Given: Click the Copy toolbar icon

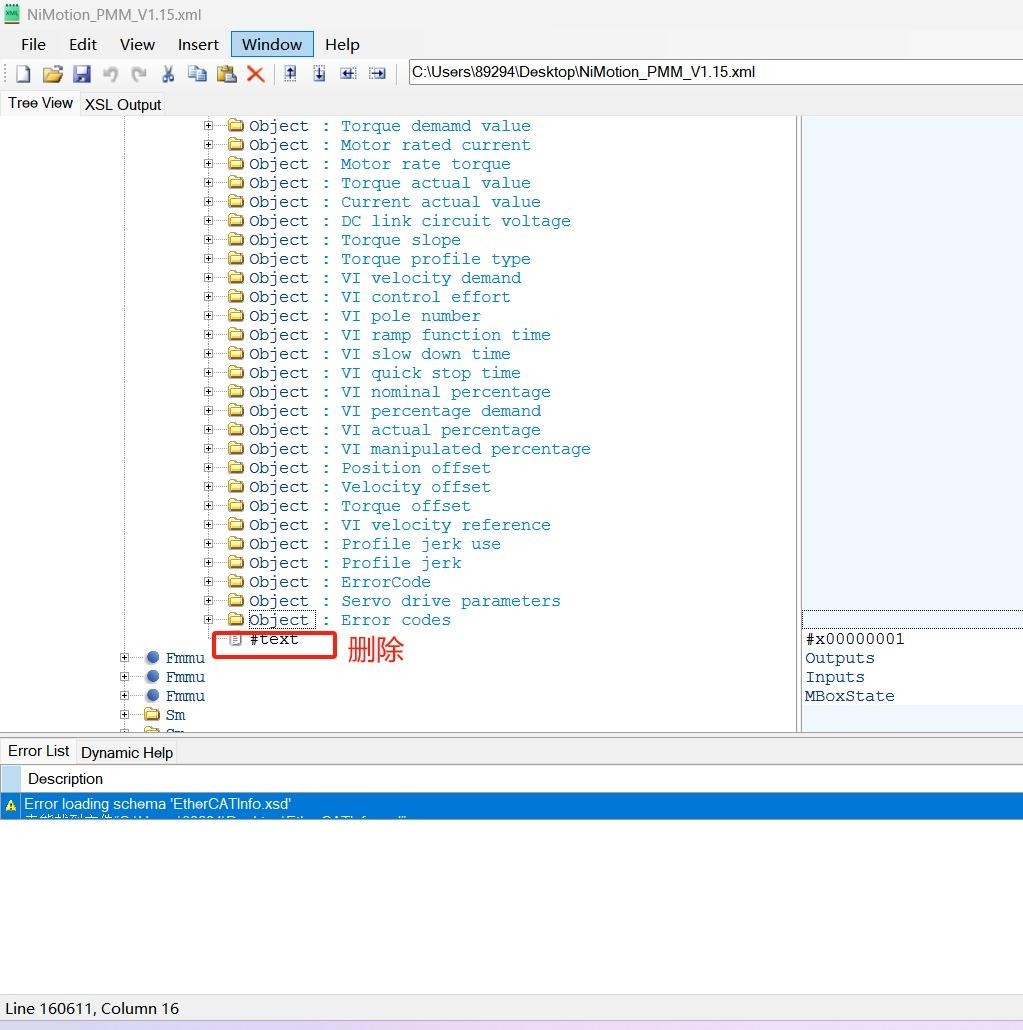Looking at the screenshot, I should coord(197,74).
